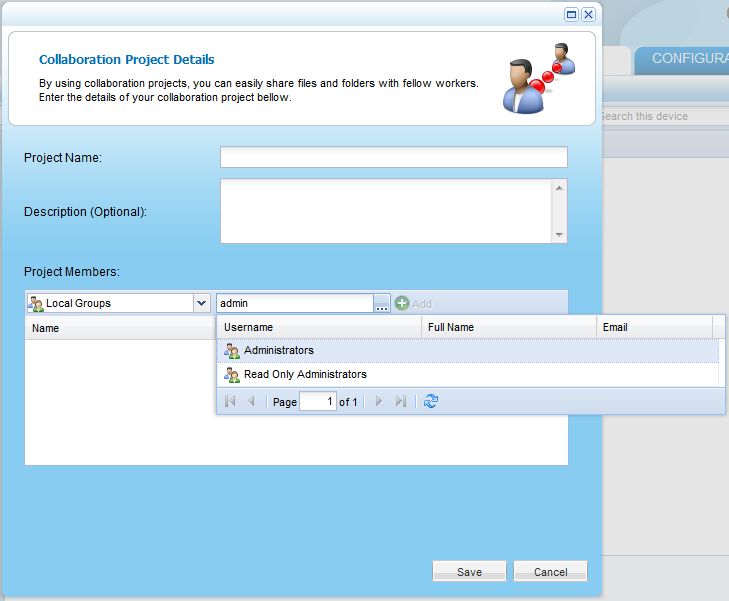Sort by Username column header
The height and width of the screenshot is (601, 729).
click(319, 327)
